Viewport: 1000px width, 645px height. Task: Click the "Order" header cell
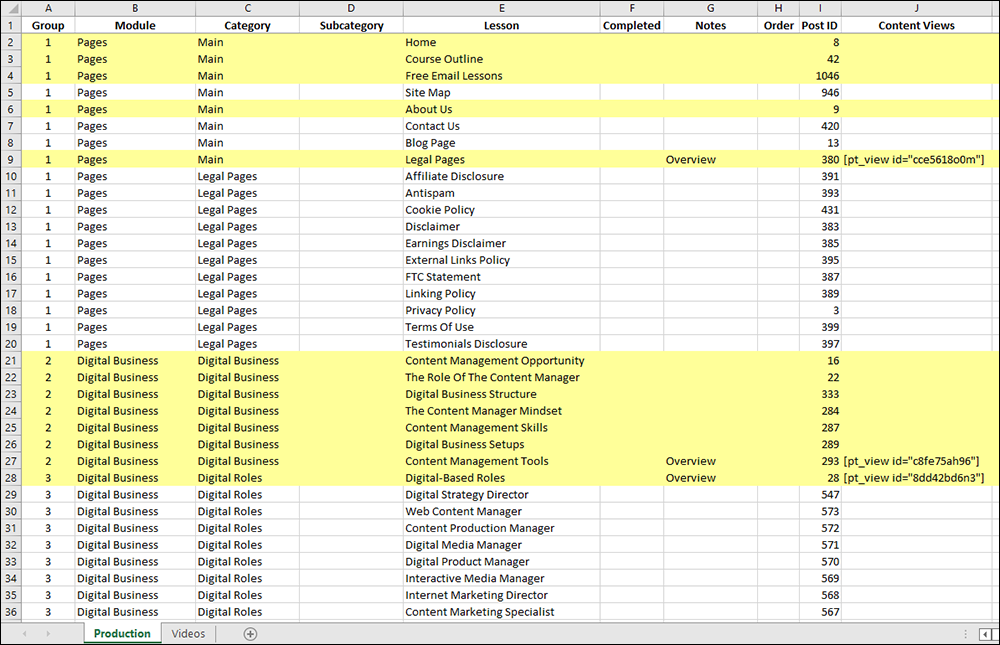point(778,26)
